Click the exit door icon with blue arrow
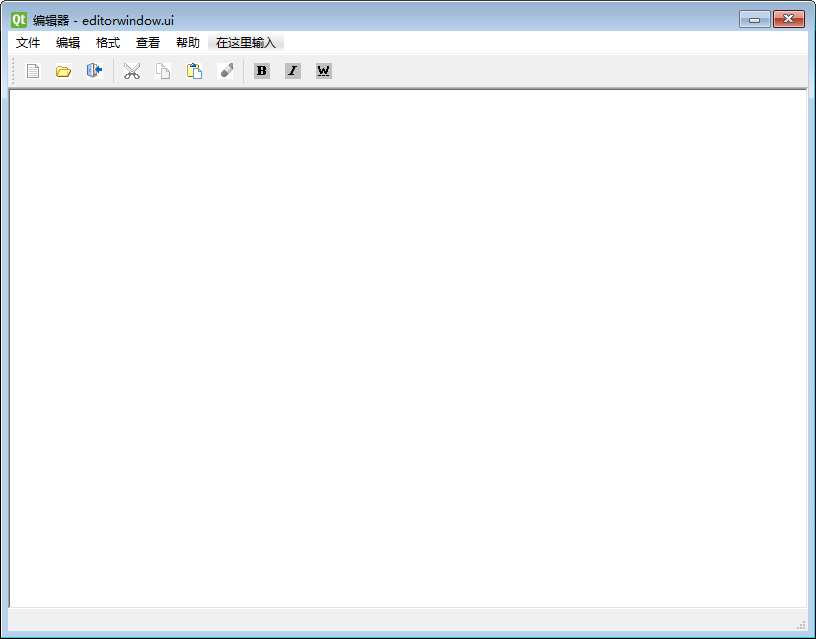The width and height of the screenshot is (816, 639). point(94,71)
